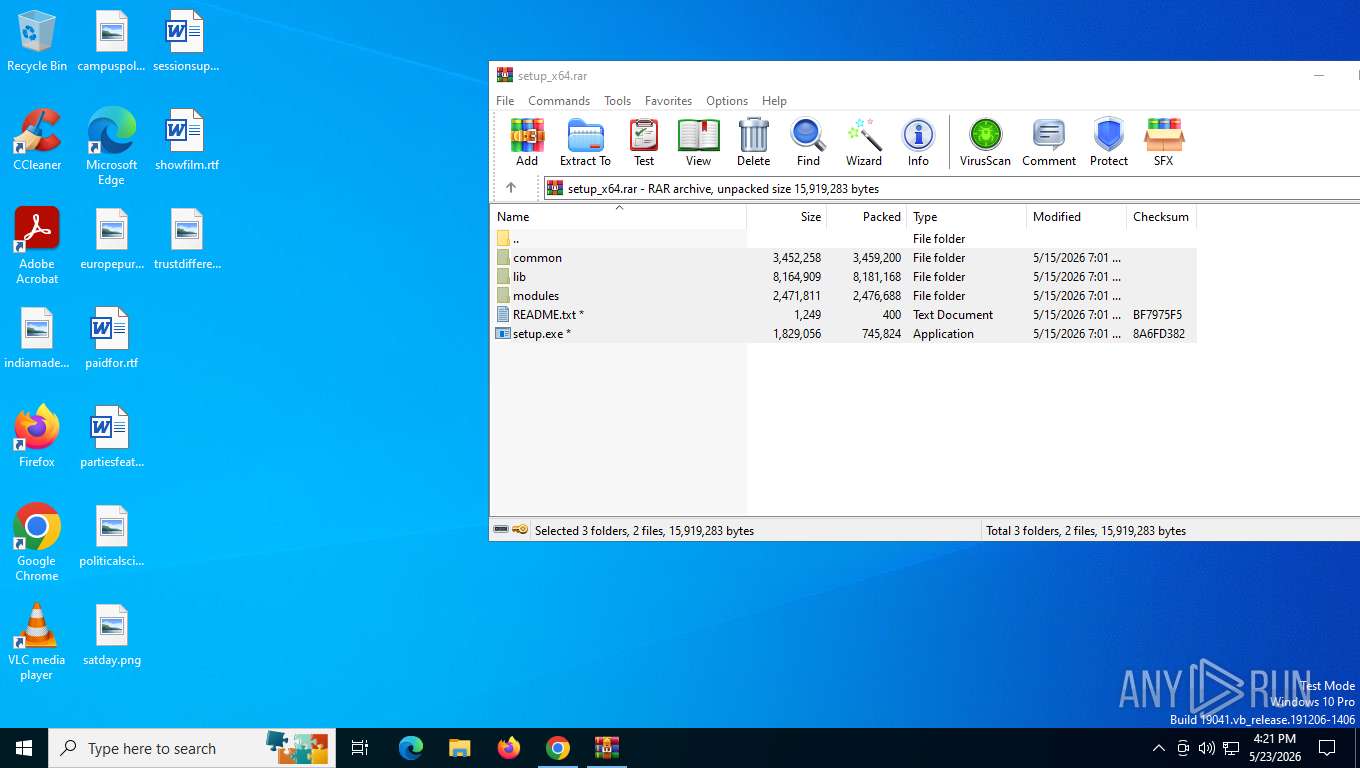This screenshot has height=768, width=1360.
Task: Click the archive path address field
Action: [950, 188]
